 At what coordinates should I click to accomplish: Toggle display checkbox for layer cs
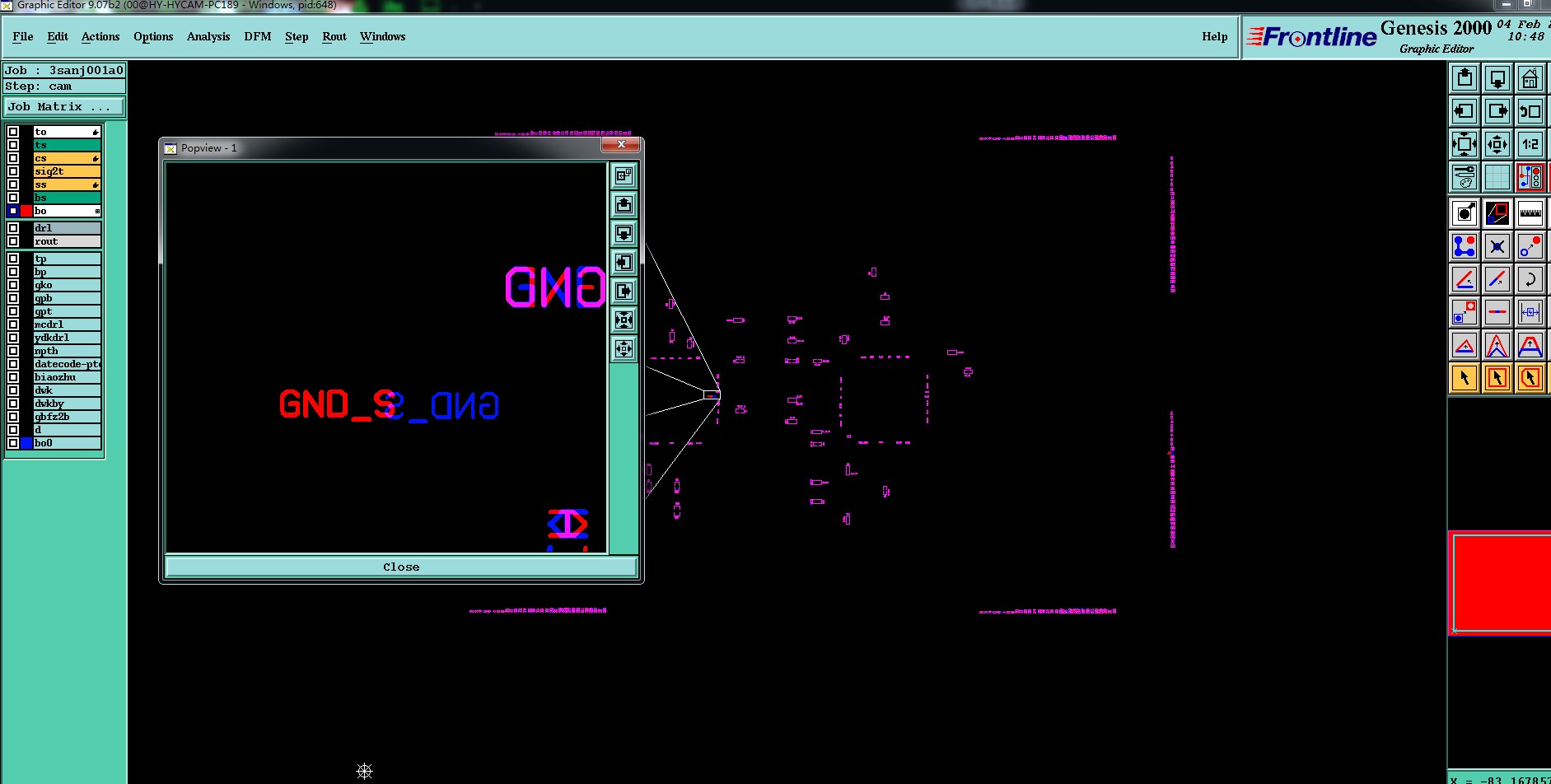point(13,158)
